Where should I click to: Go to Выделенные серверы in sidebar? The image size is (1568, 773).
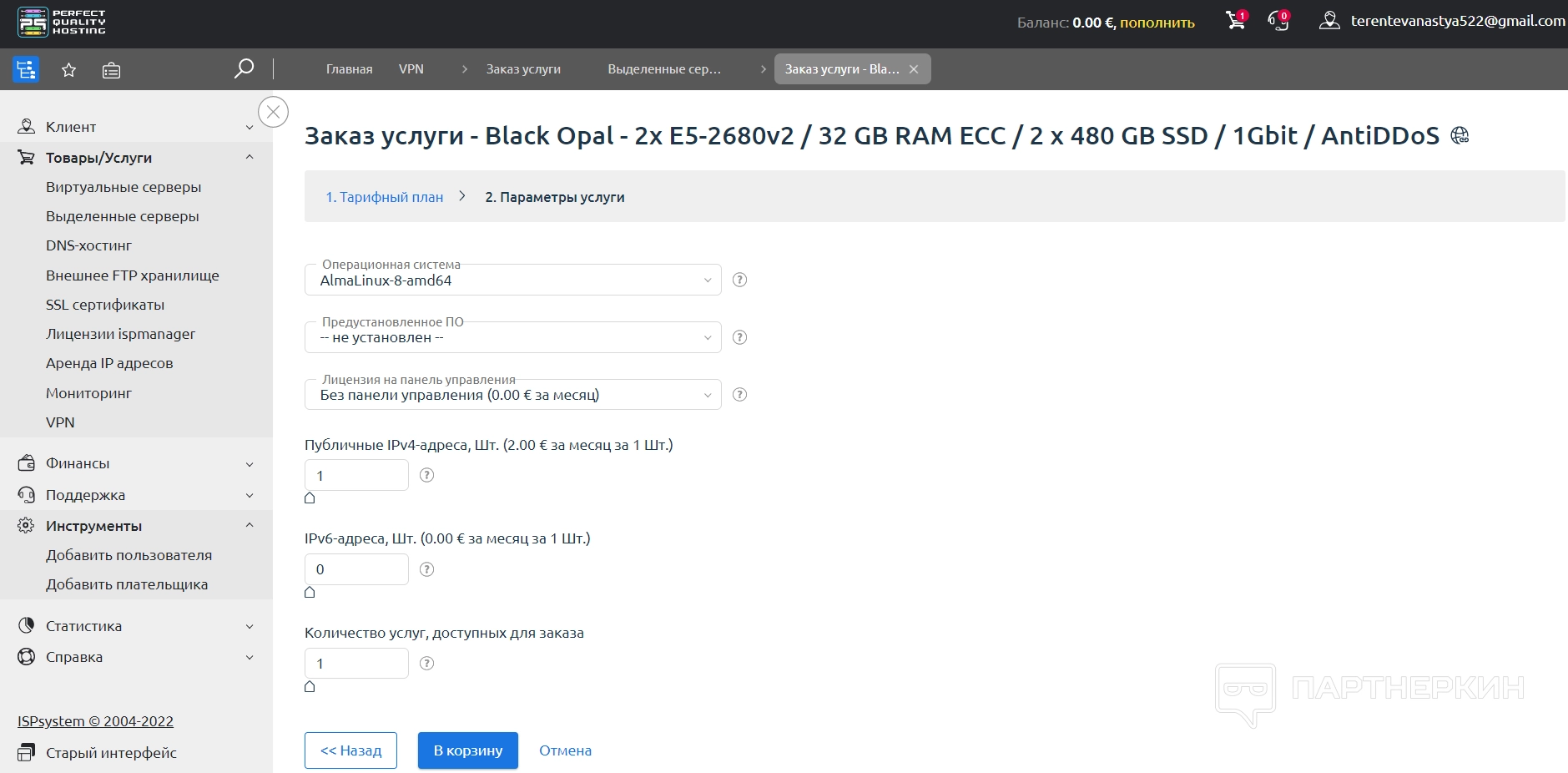pos(123,216)
